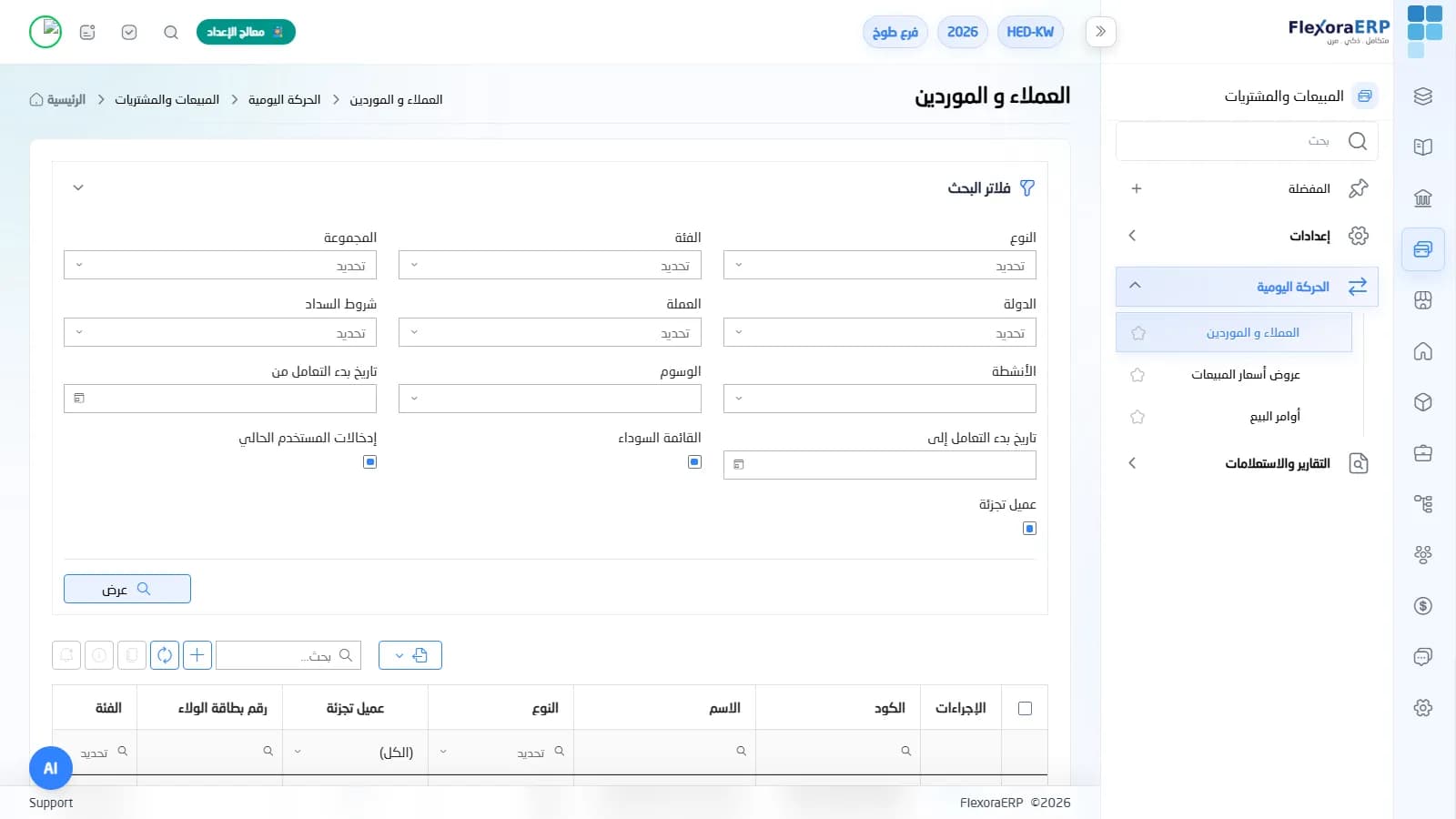1456x819 pixels.
Task: Click the magnifier search icon in the top bar
Action: 171,33
